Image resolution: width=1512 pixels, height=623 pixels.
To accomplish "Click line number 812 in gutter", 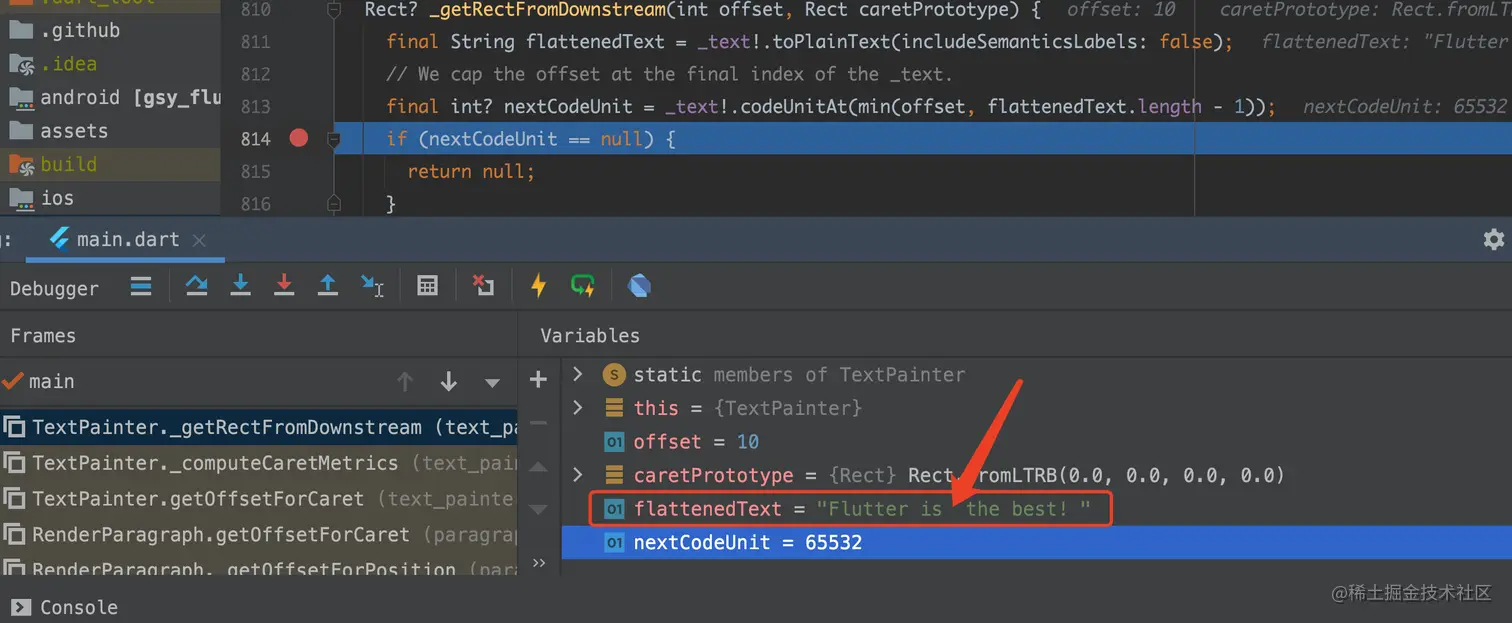I will pos(256,74).
